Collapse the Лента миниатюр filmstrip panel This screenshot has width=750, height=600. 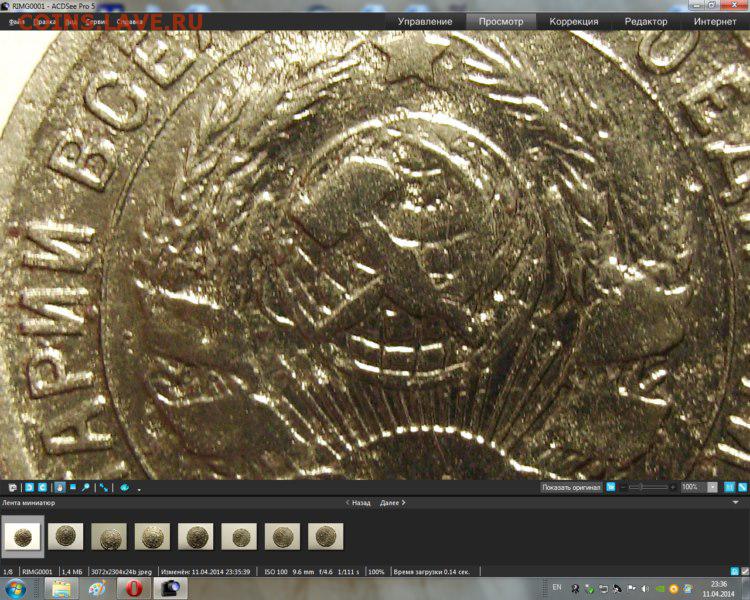pos(736,502)
